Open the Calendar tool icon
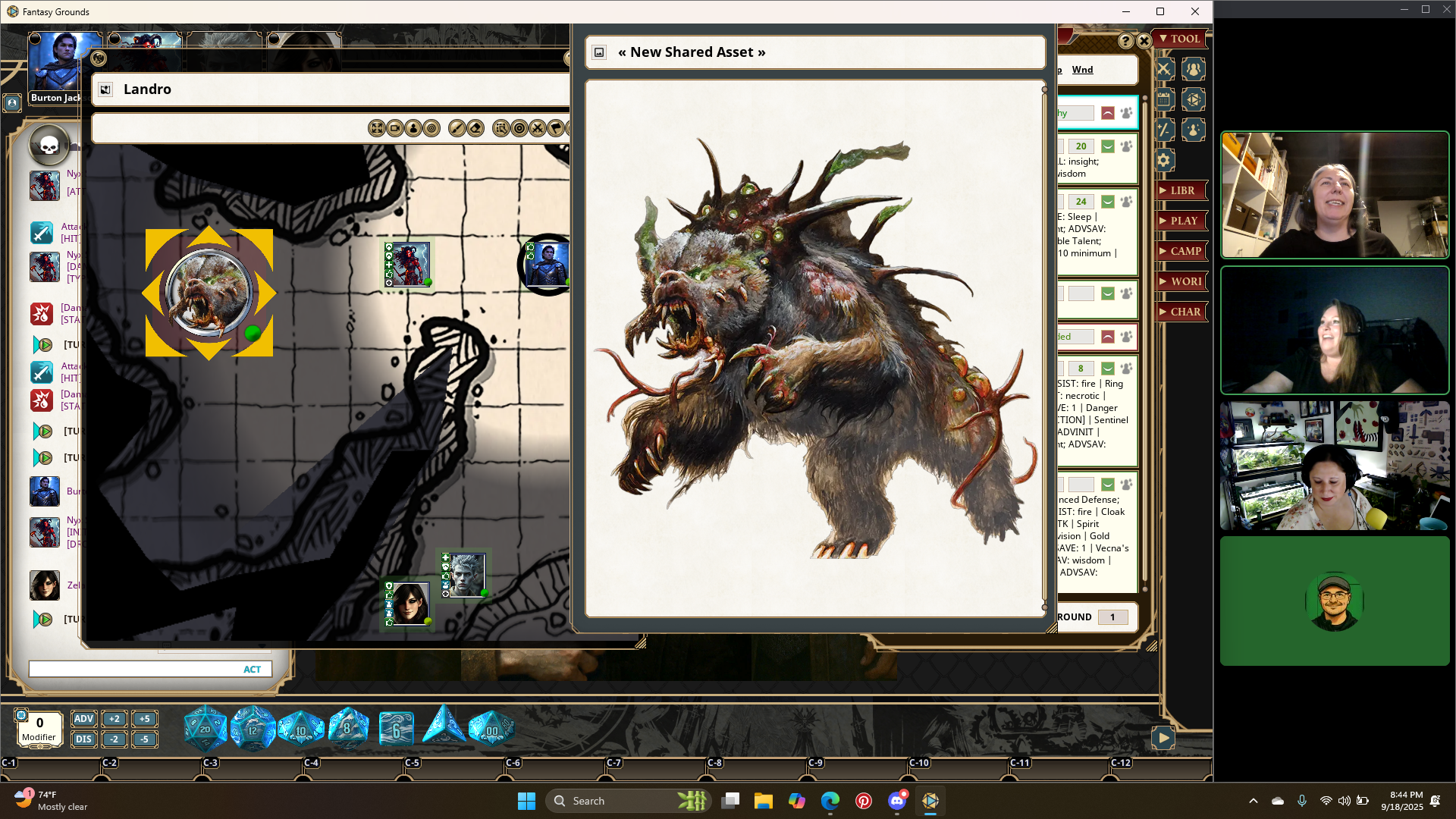The width and height of the screenshot is (1456, 819). [1164, 100]
